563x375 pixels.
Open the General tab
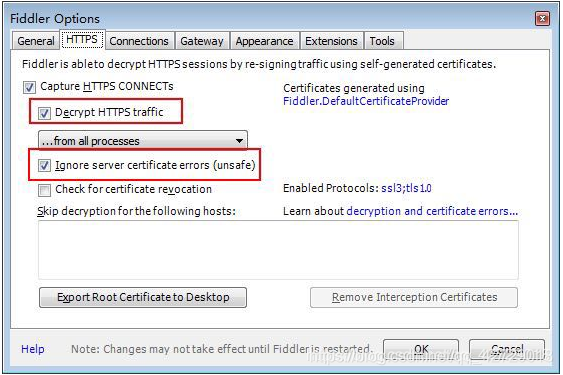36,41
